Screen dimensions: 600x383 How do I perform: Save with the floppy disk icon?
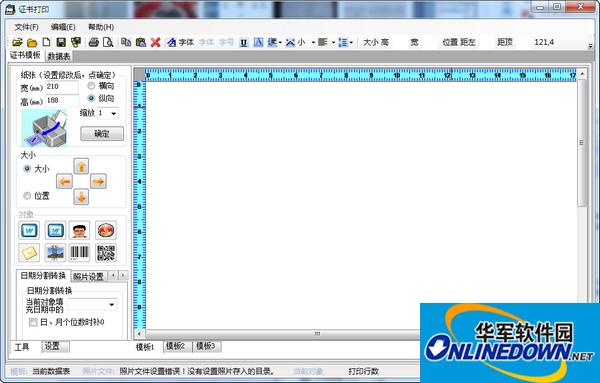[x=61, y=42]
